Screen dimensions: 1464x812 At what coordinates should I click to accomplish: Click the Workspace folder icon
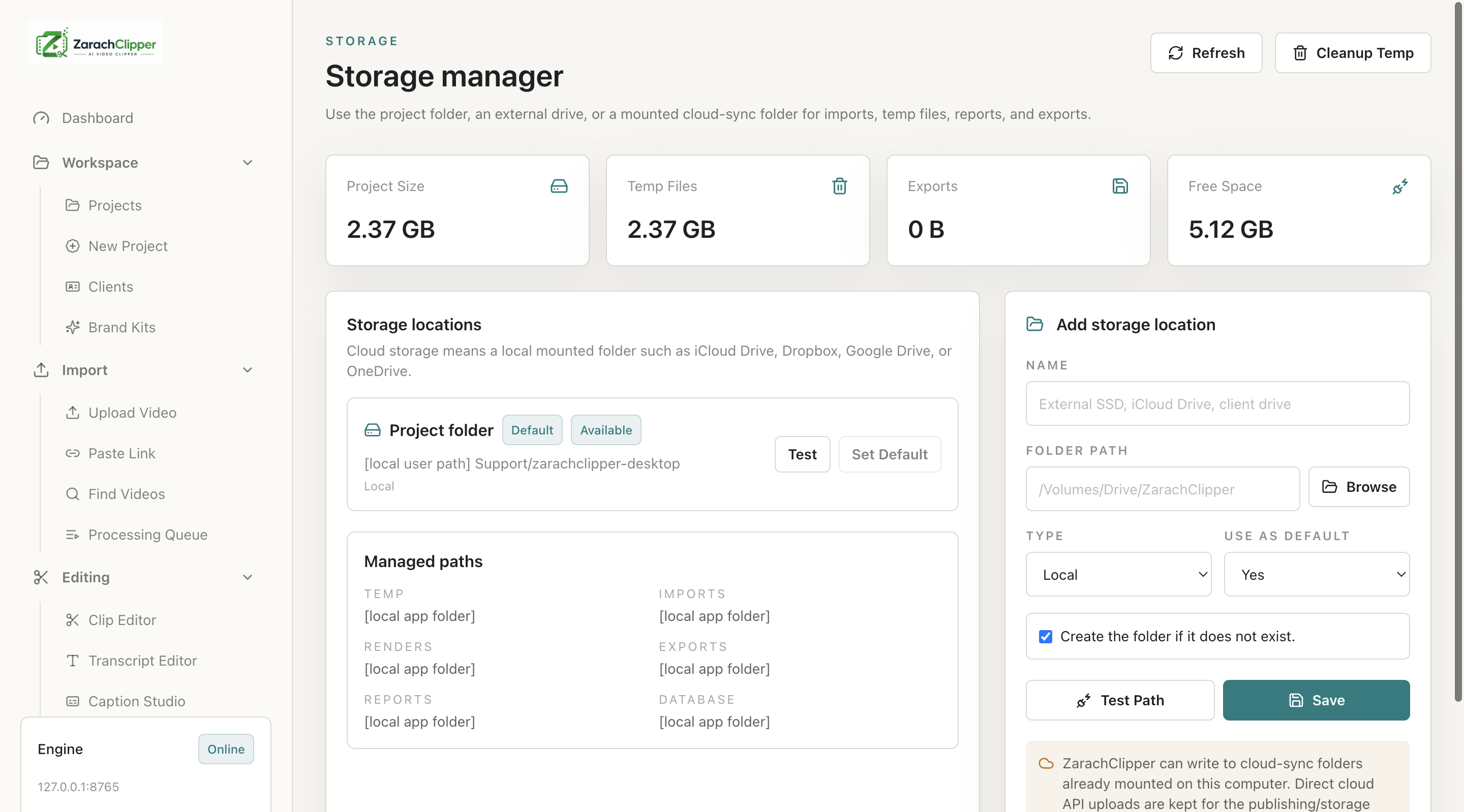tap(41, 163)
